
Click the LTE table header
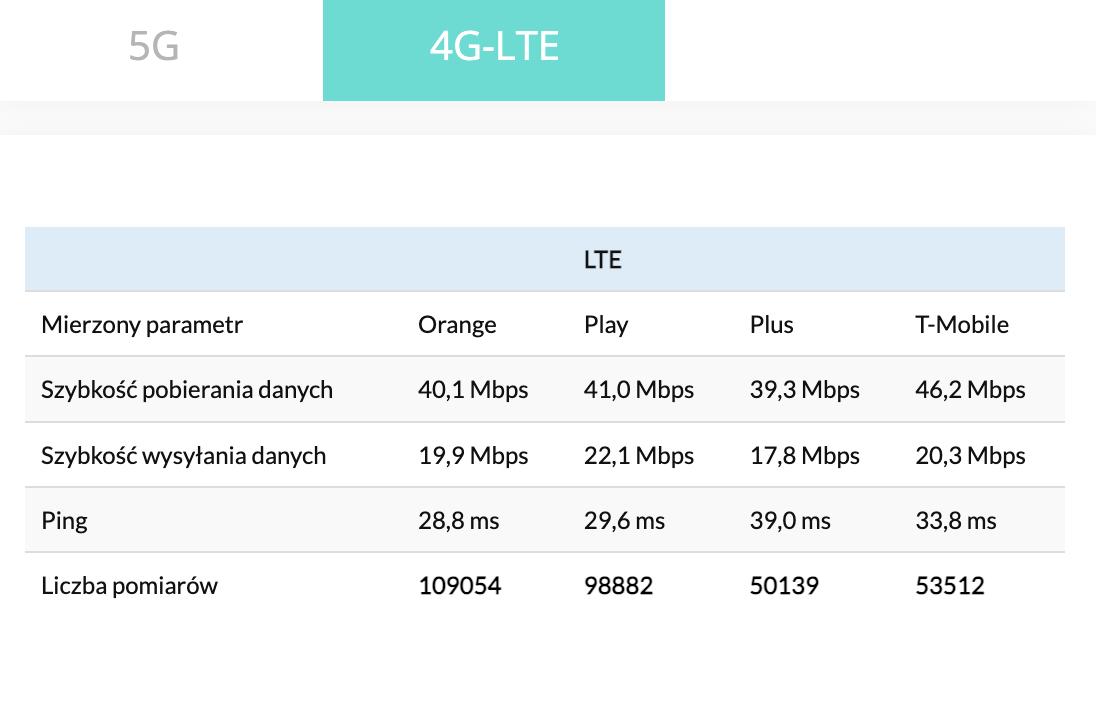click(x=602, y=260)
